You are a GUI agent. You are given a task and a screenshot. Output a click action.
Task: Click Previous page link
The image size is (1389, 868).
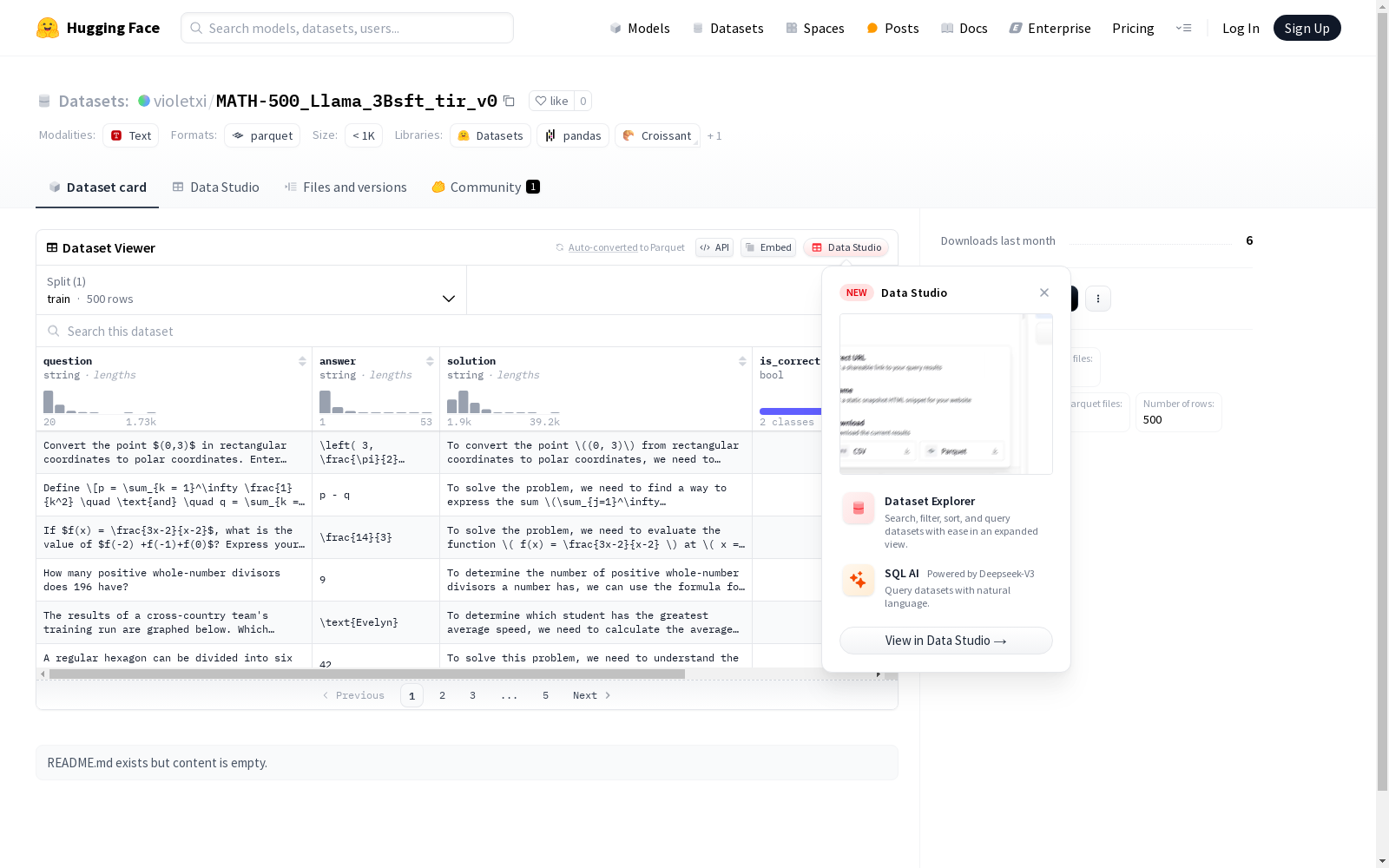point(353,695)
